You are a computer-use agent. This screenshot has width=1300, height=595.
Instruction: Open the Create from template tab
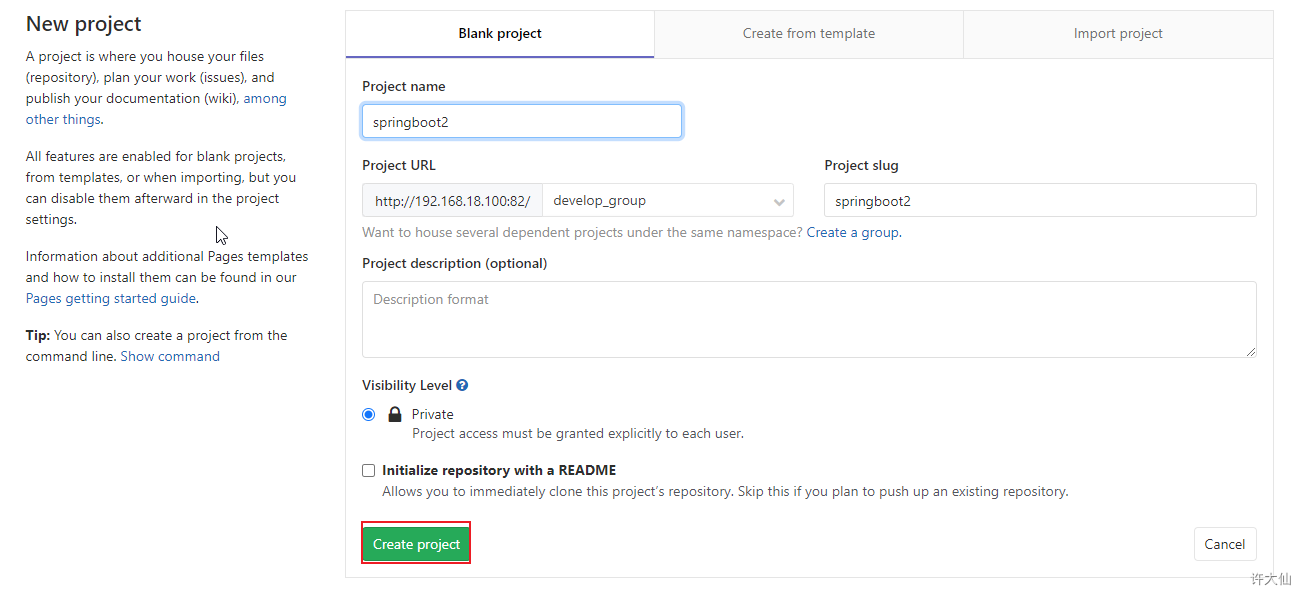click(808, 34)
